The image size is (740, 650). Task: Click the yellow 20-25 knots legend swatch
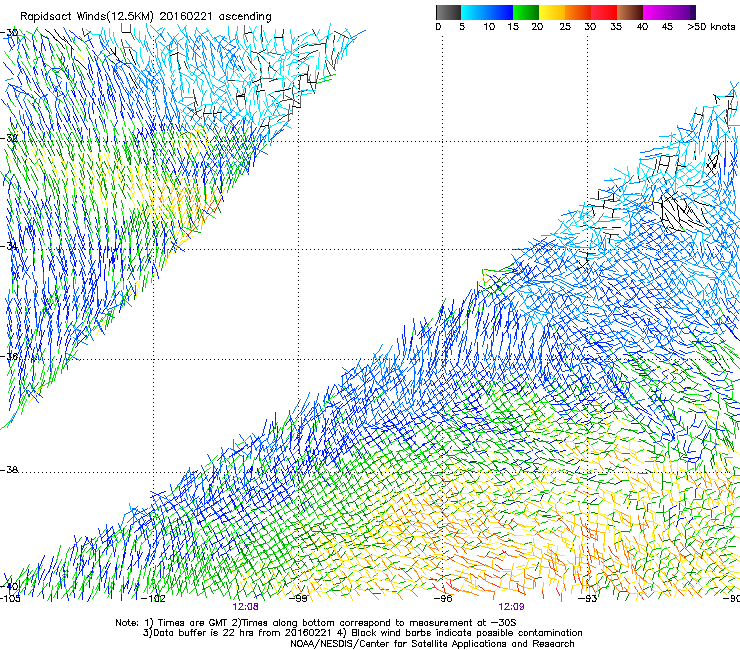(552, 12)
